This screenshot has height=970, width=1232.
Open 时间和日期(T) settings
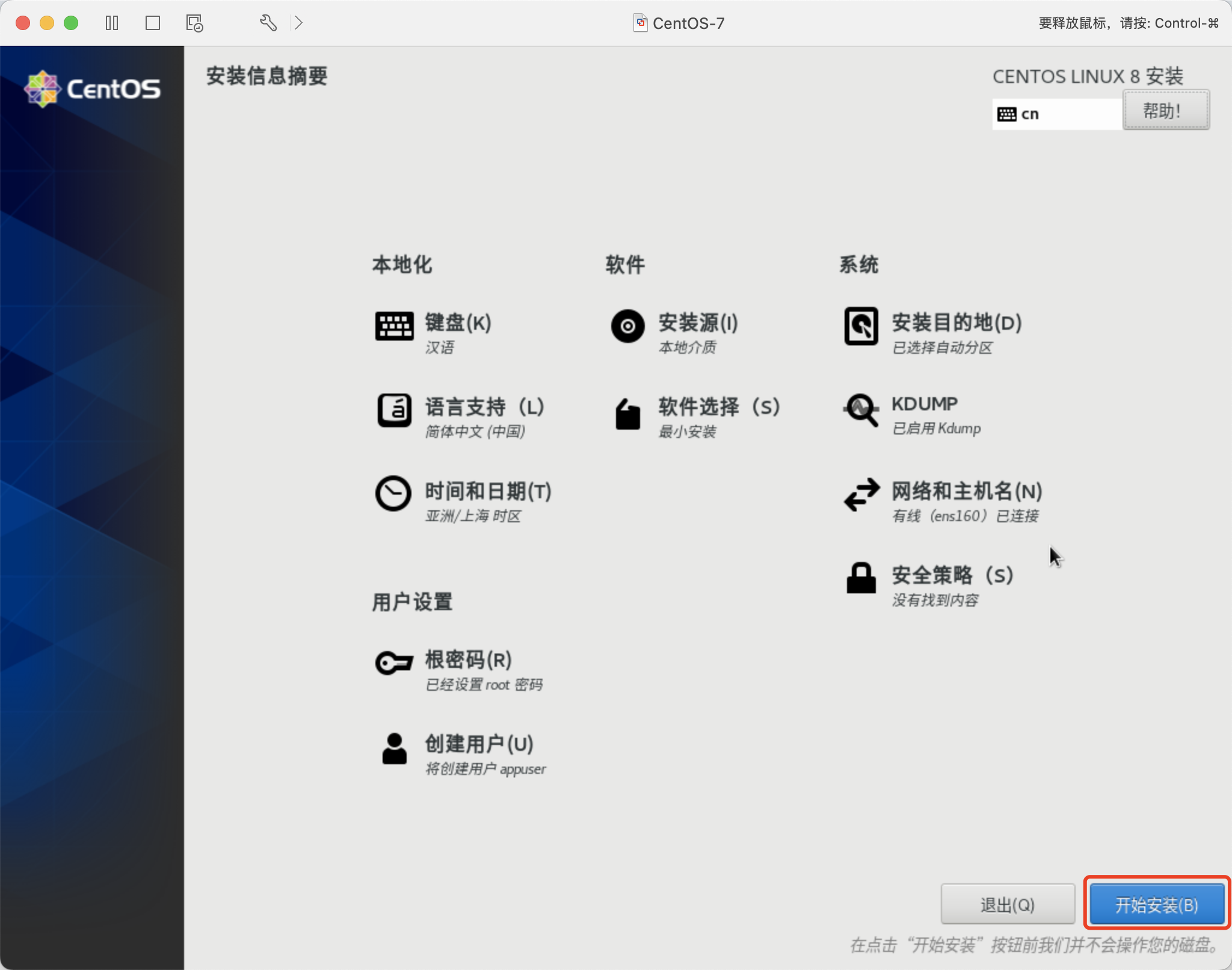(488, 491)
